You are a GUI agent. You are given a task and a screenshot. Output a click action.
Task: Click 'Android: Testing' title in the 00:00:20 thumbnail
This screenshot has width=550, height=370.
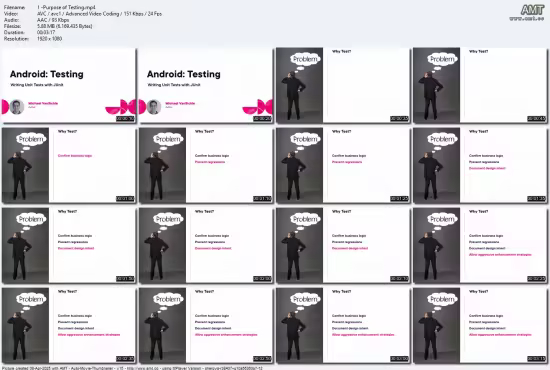click(184, 74)
